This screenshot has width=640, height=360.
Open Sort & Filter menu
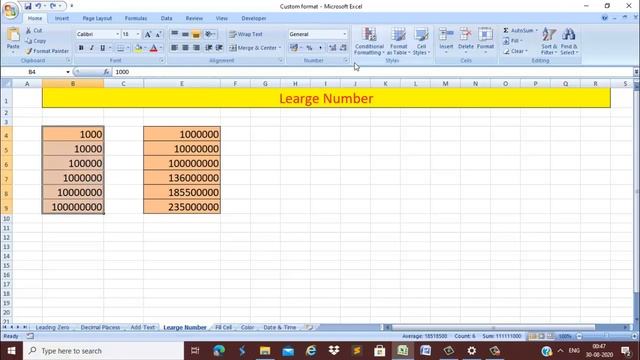click(549, 41)
